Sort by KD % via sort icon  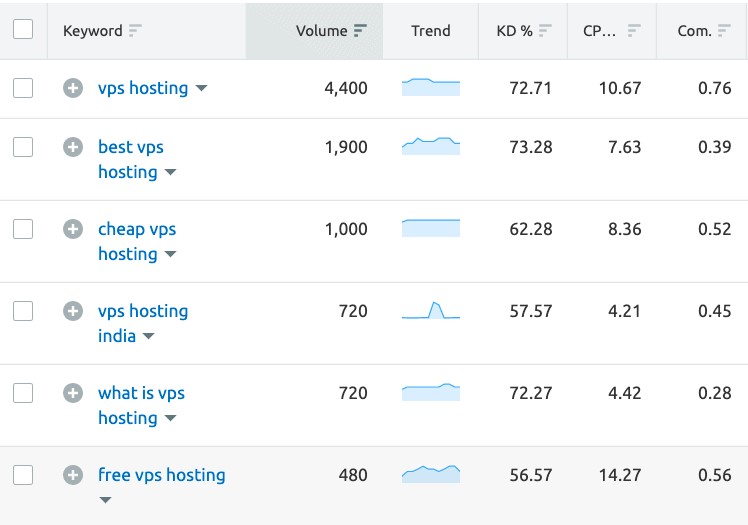[545, 31]
